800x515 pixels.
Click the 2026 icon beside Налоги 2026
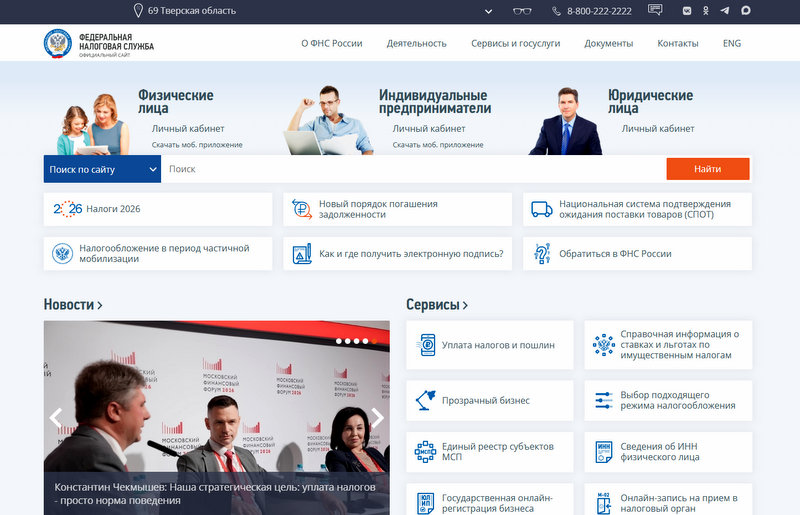pos(68,209)
